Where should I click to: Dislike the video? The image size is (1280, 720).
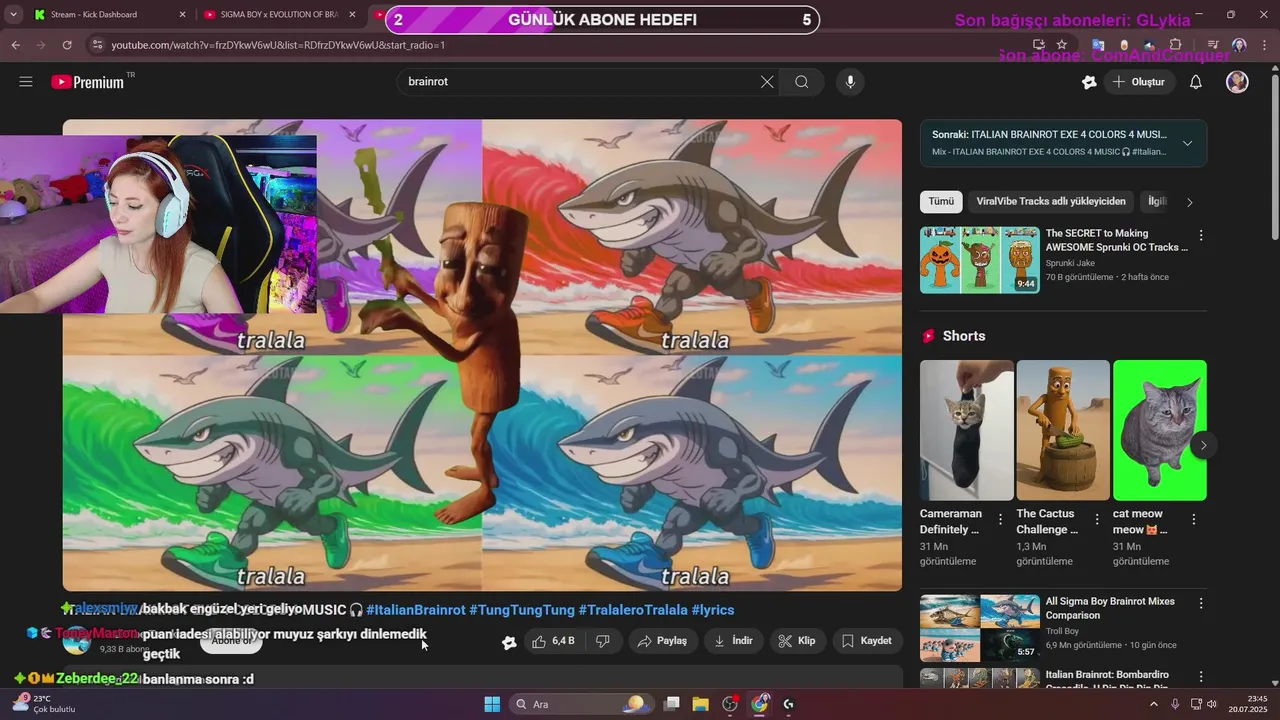click(602, 641)
